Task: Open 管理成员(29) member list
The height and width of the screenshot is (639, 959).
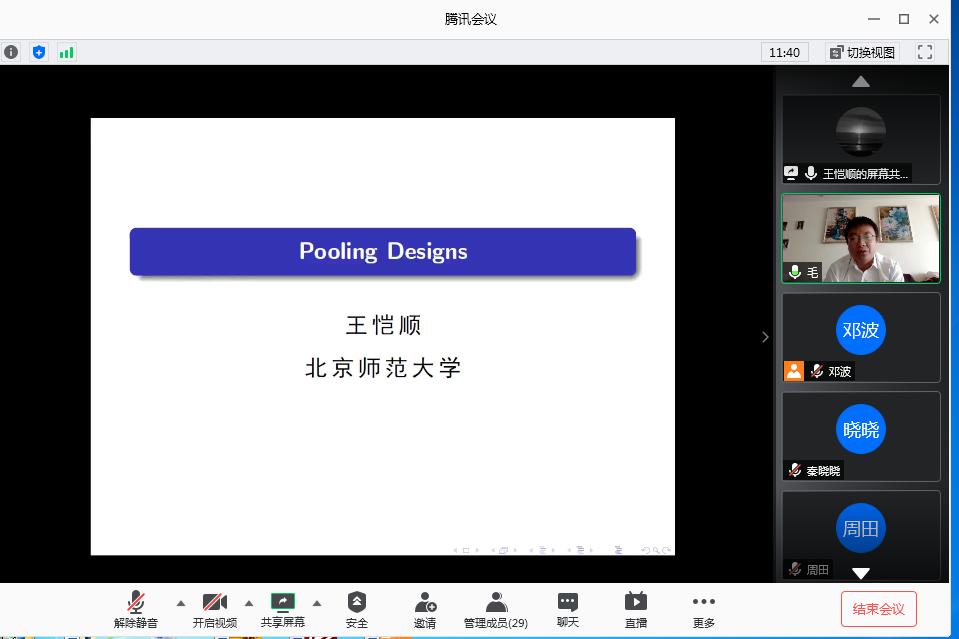Action: coord(496,609)
